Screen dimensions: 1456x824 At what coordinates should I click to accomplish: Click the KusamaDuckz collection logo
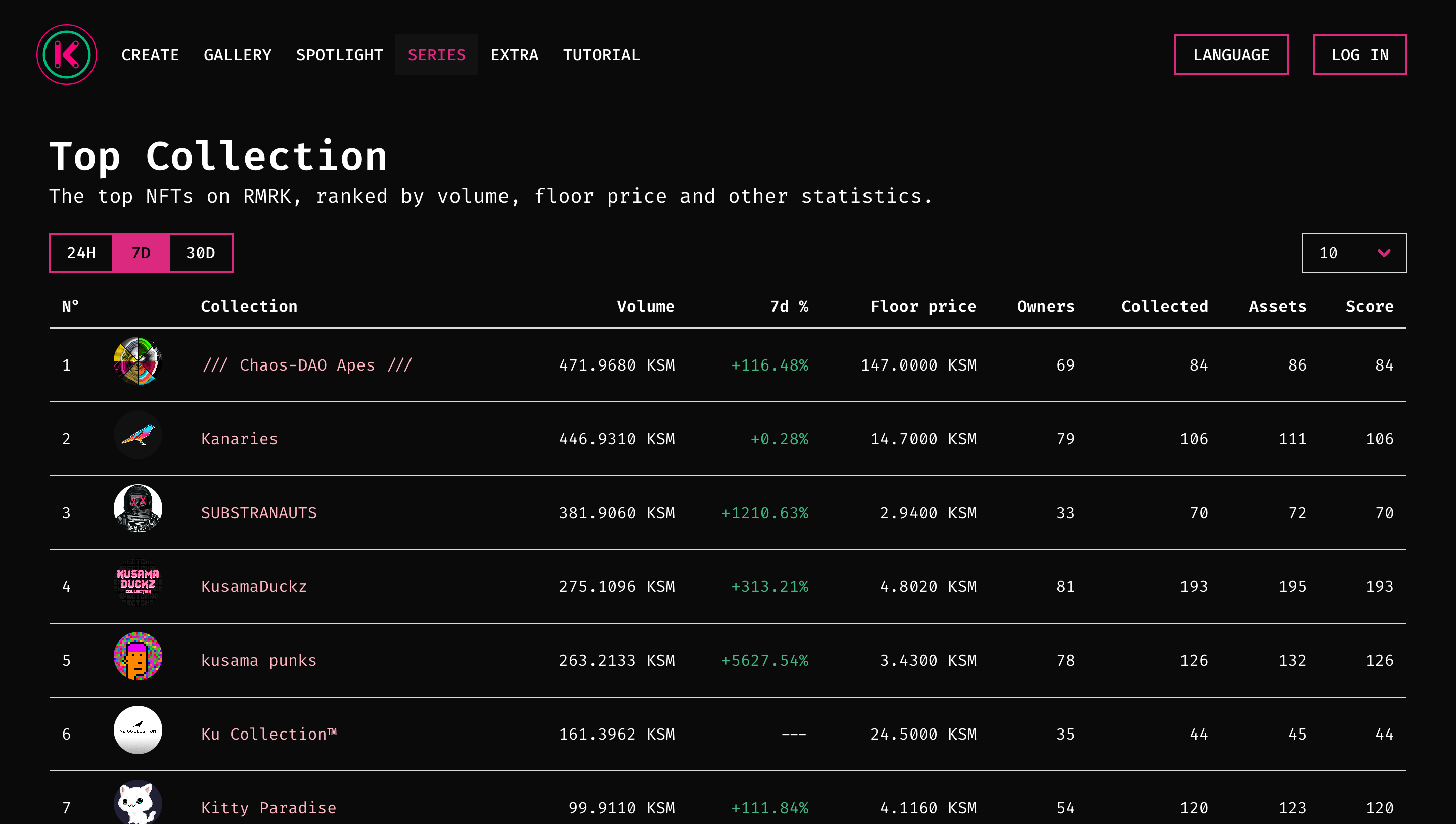click(138, 583)
